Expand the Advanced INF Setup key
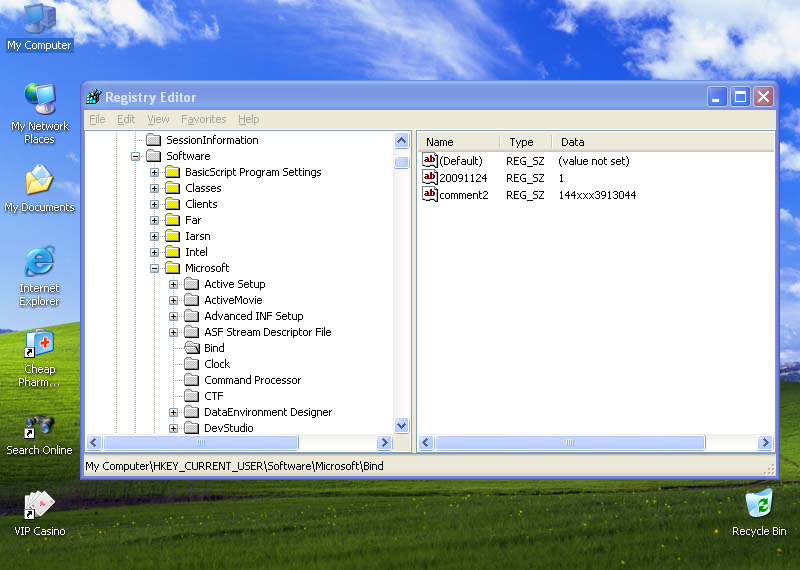The image size is (800, 570). [173, 316]
